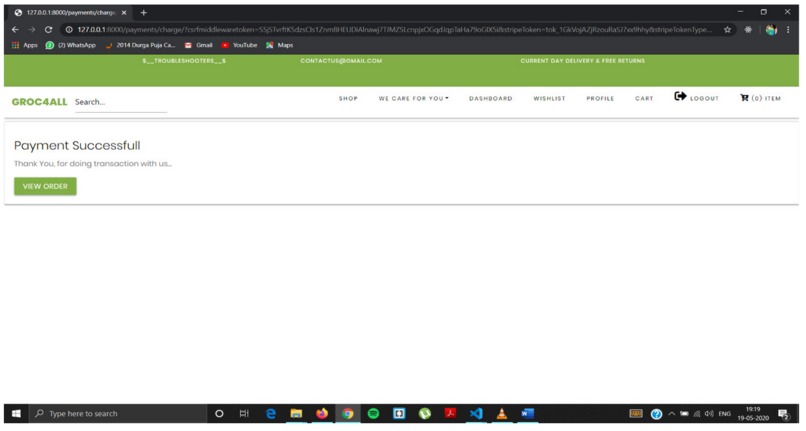Viewport: 806px width, 431px height.
Task: Open Cortana circle icon on taskbar
Action: 219,414
